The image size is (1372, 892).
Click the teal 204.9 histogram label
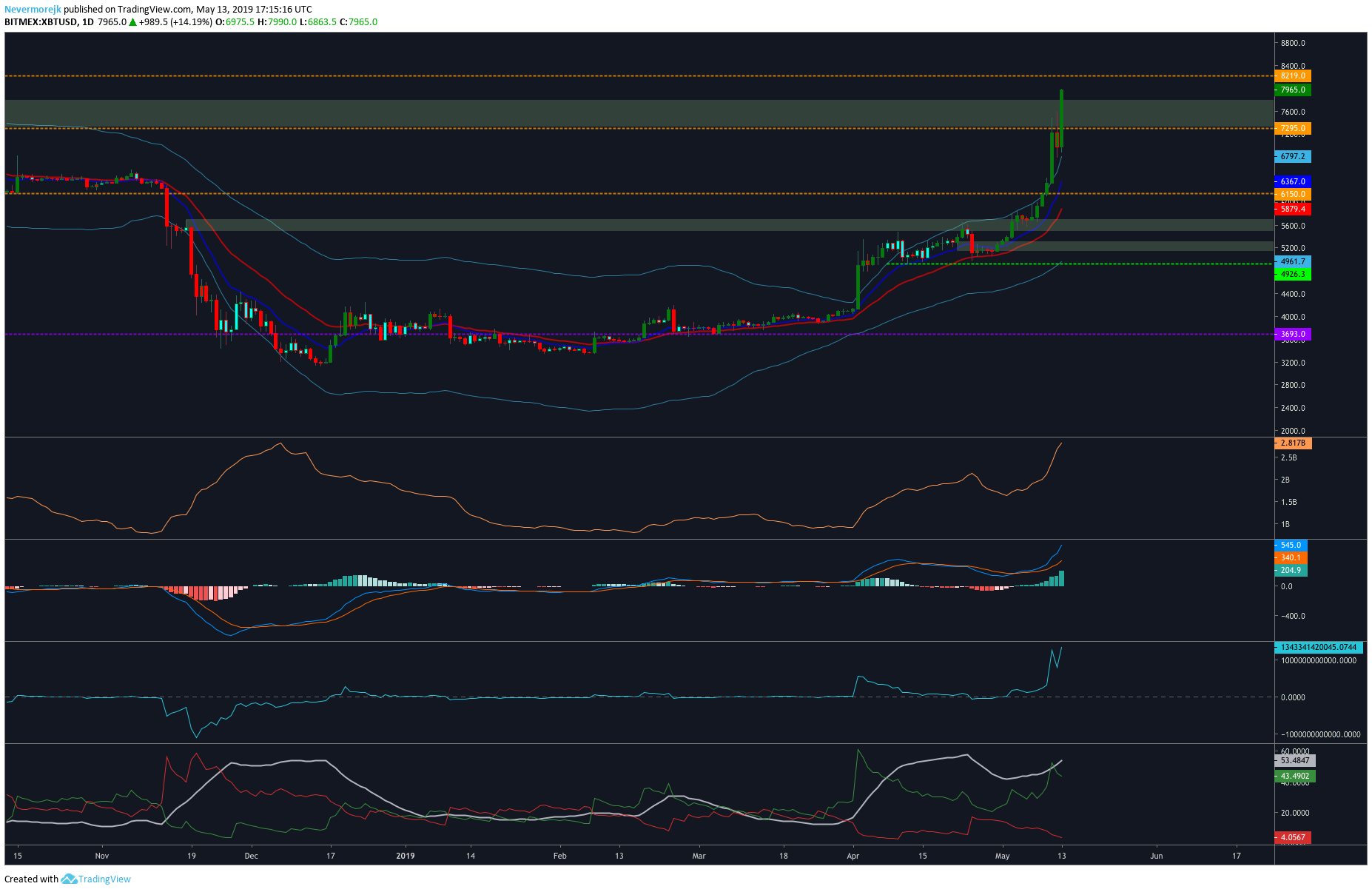tap(1291, 571)
